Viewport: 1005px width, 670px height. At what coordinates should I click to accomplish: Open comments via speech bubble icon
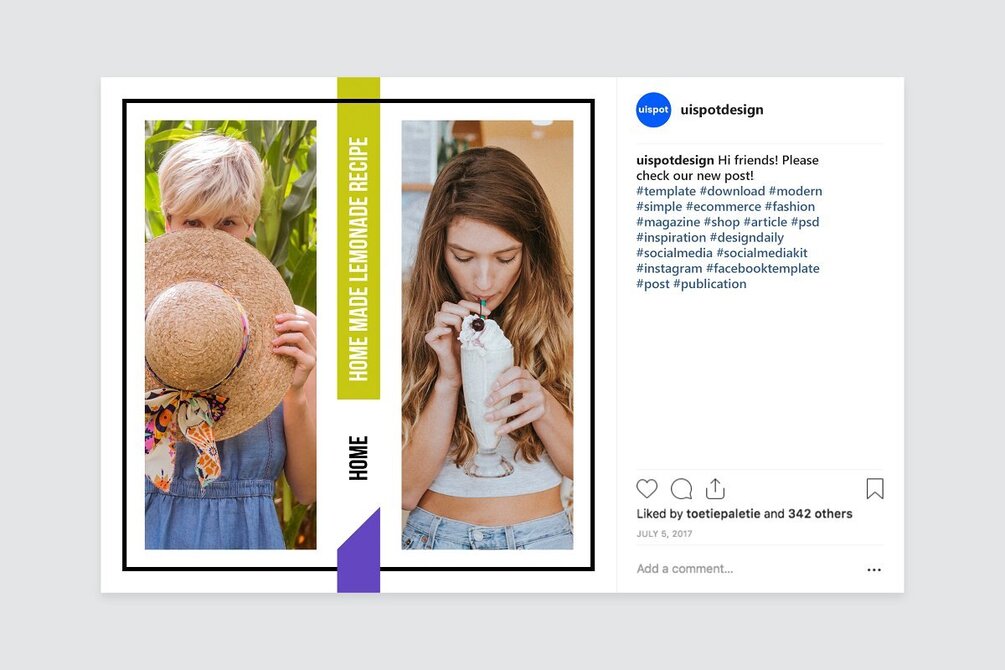[681, 489]
